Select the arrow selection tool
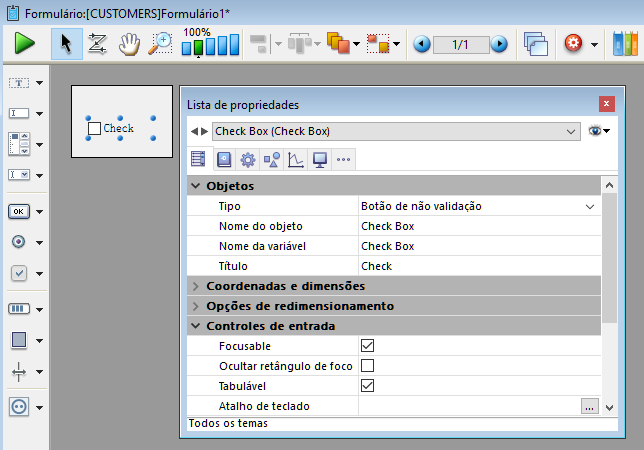Image resolution: width=644 pixels, height=450 pixels. pyautogui.click(x=67, y=44)
